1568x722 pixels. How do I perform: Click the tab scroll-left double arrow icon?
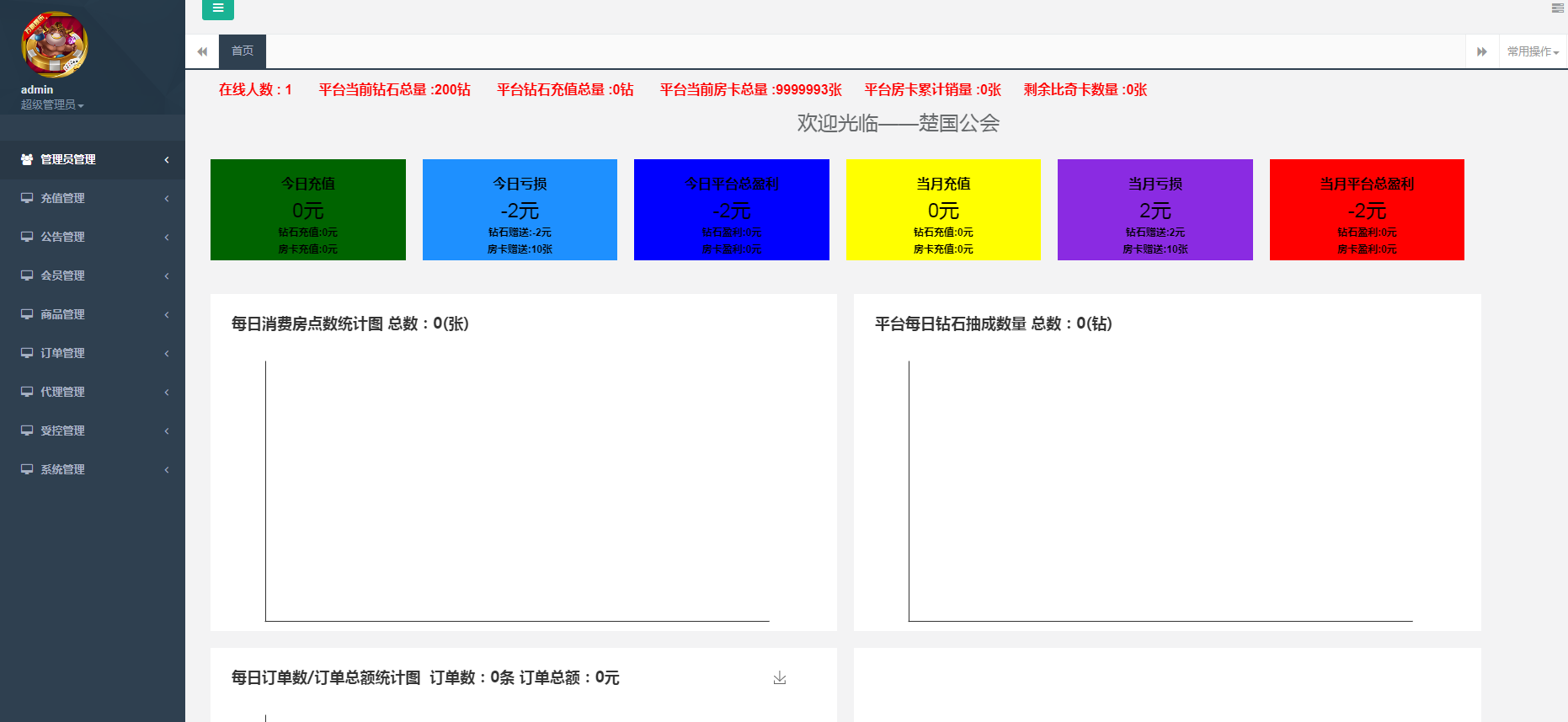click(202, 51)
